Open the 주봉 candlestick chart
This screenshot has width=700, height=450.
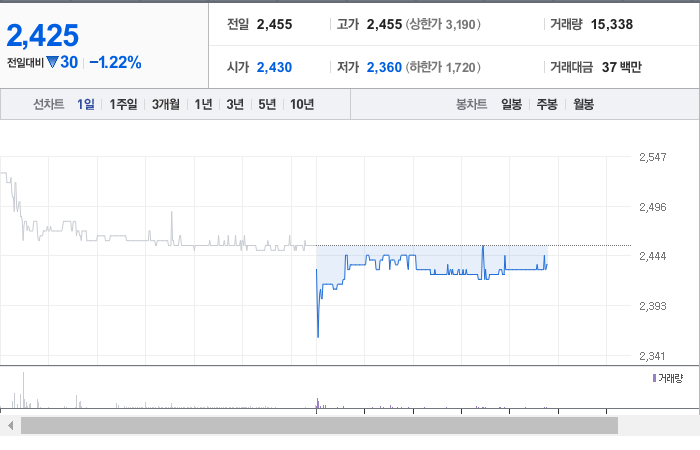coord(547,104)
